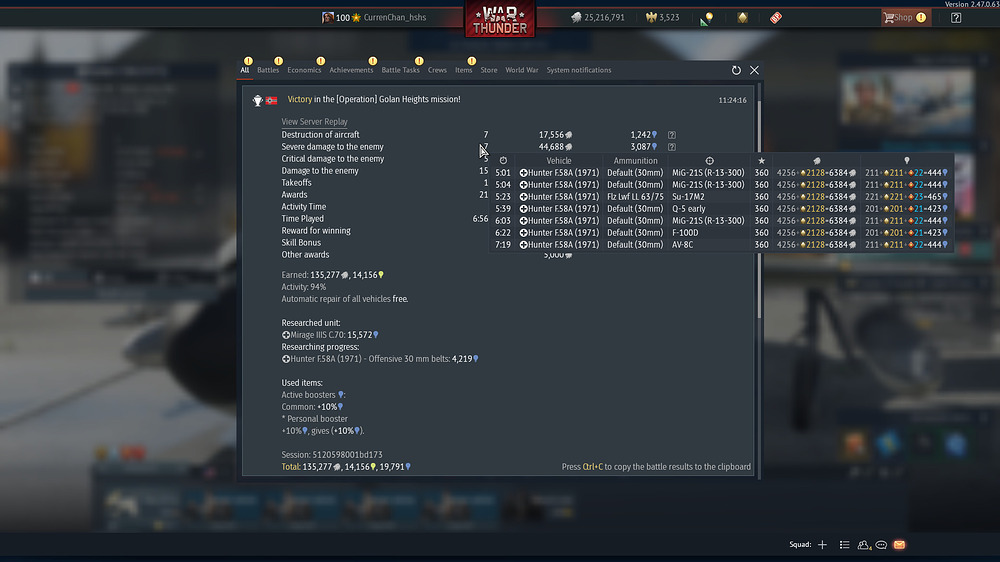Open the gold diamond warbonds icon
The image size is (1000, 562).
point(742,18)
